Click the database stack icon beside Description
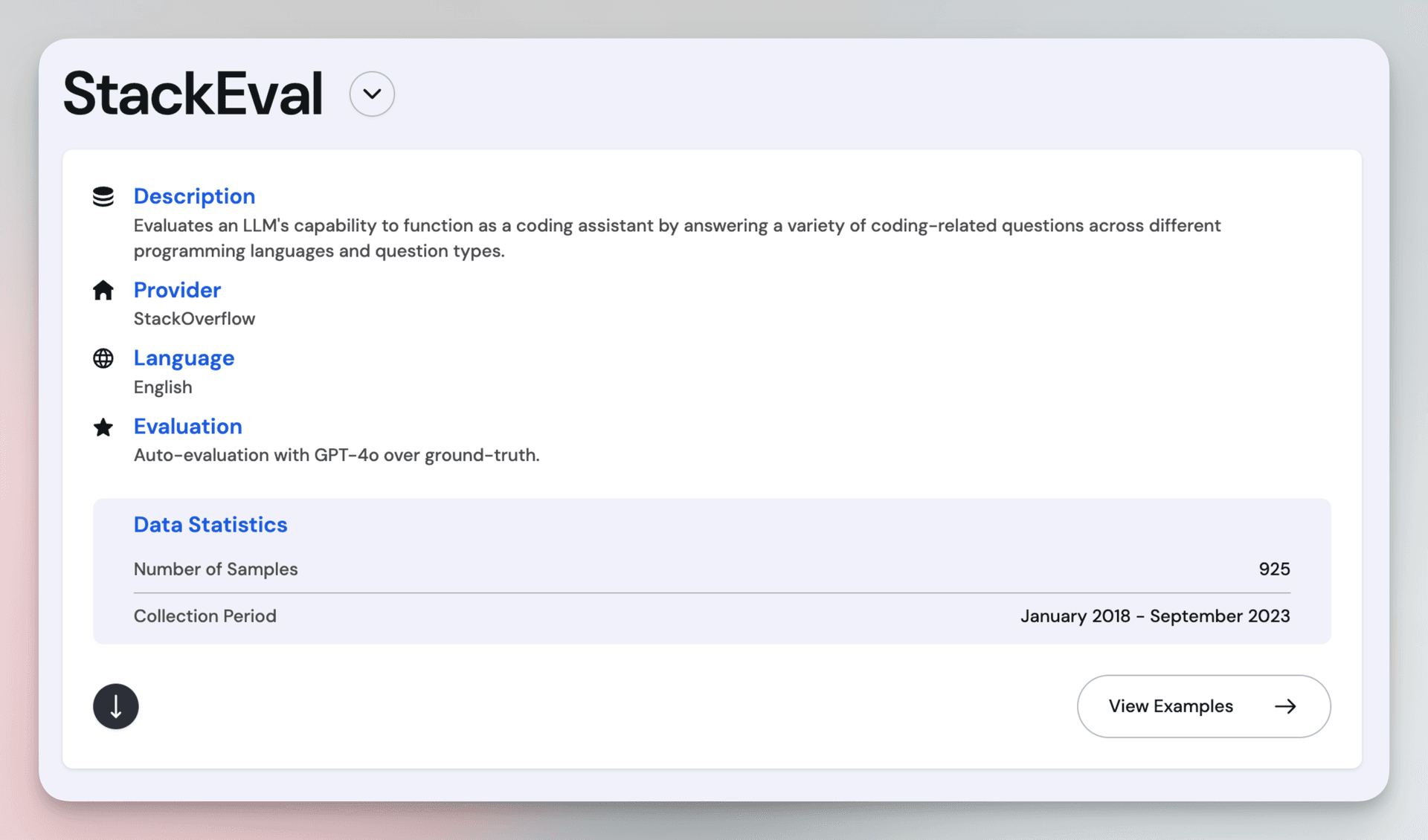The image size is (1428, 840). click(x=103, y=196)
